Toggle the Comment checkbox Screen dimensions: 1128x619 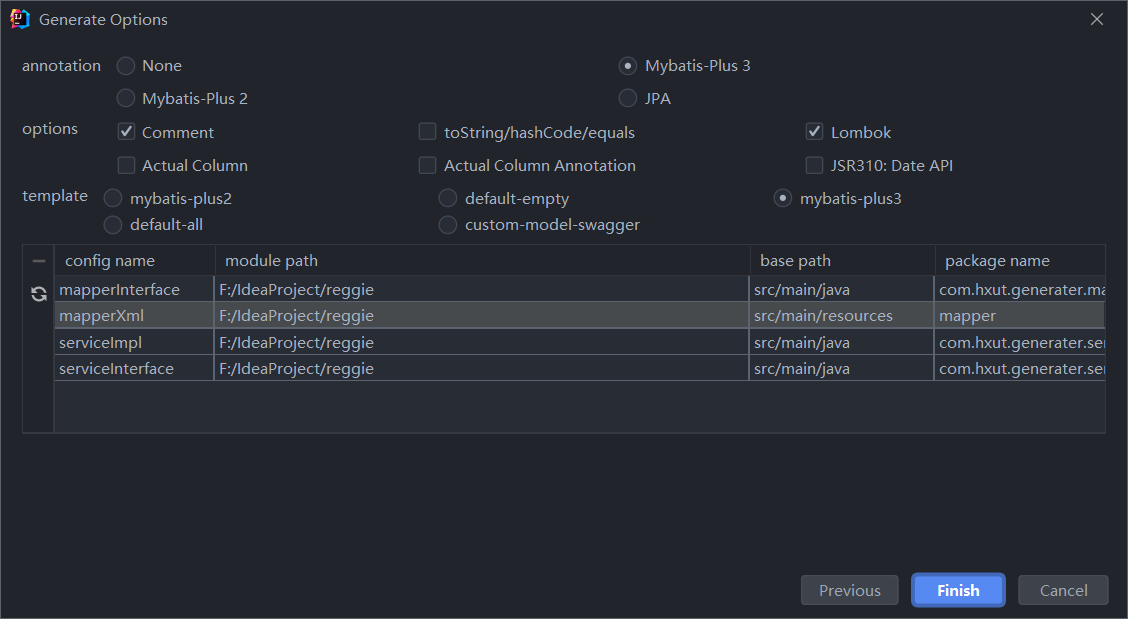tap(127, 132)
